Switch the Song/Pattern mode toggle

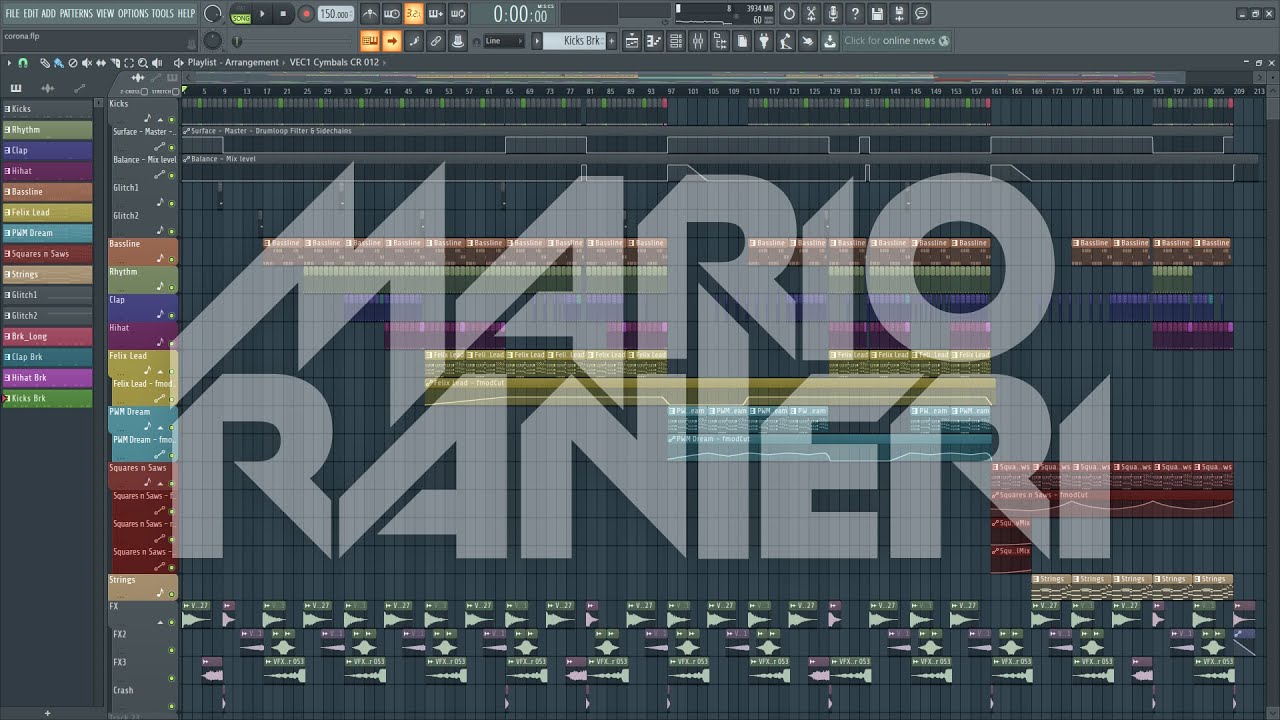241,15
